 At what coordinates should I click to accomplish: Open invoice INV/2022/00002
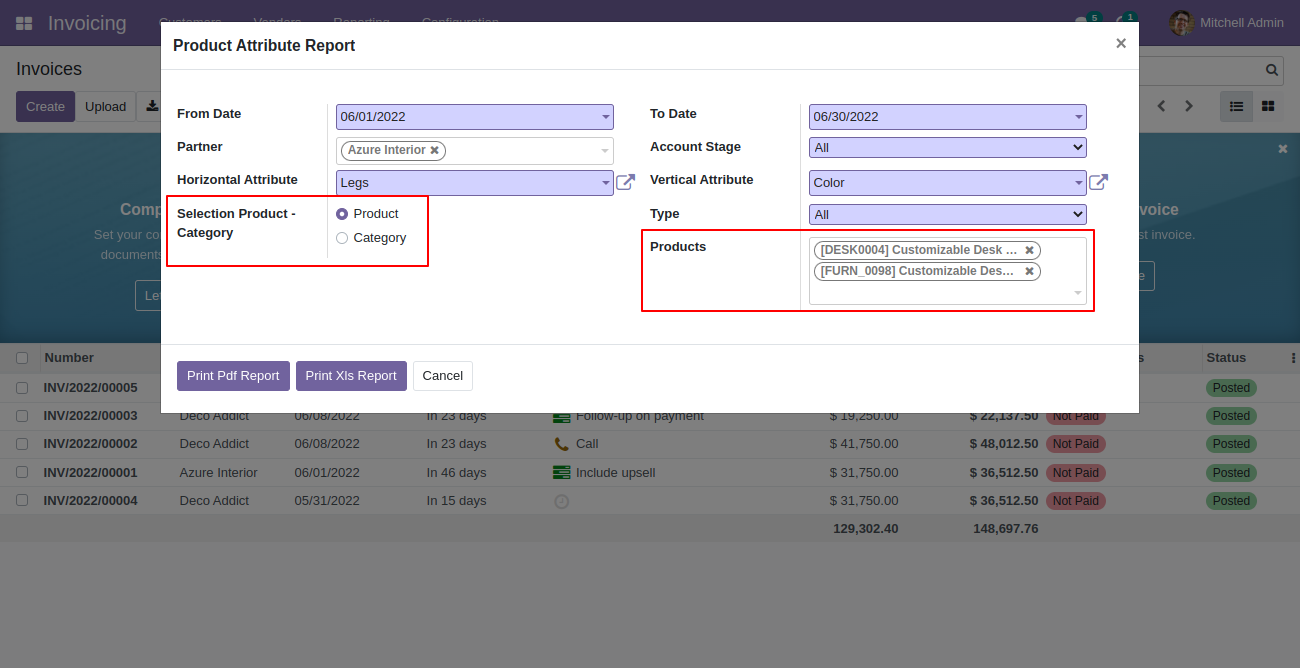tap(90, 444)
